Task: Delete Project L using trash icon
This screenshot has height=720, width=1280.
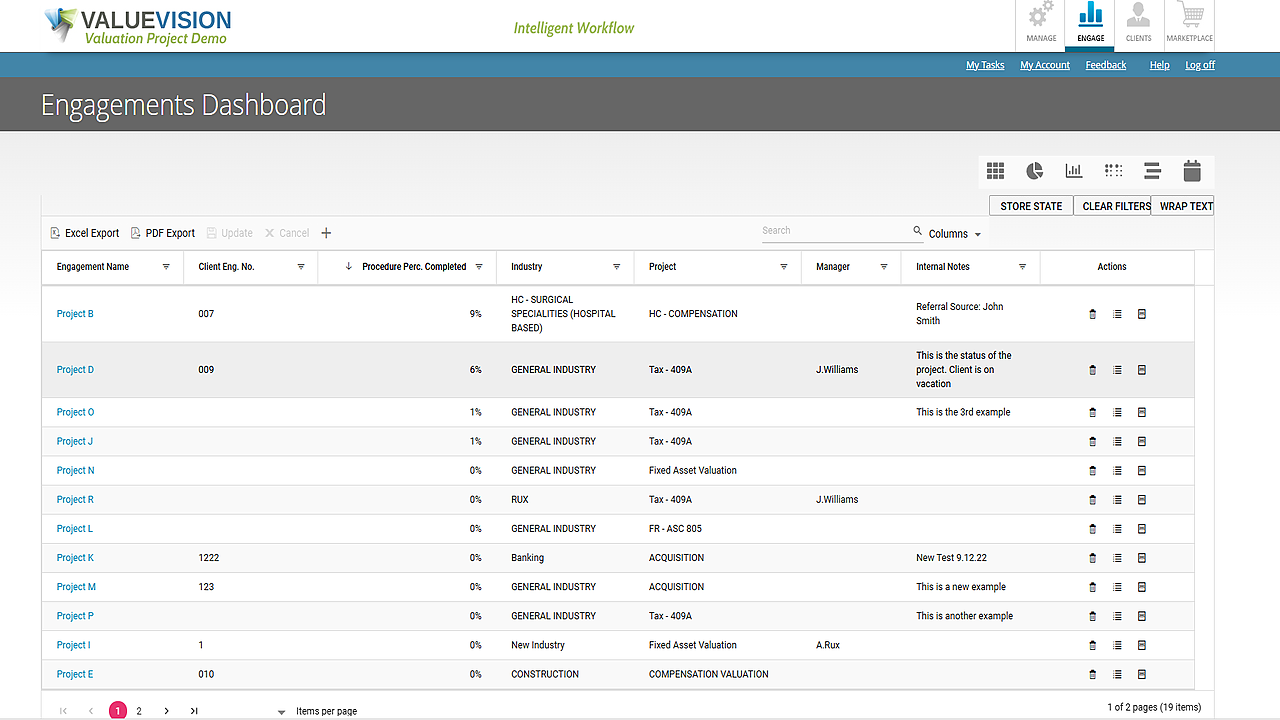Action: (1092, 529)
